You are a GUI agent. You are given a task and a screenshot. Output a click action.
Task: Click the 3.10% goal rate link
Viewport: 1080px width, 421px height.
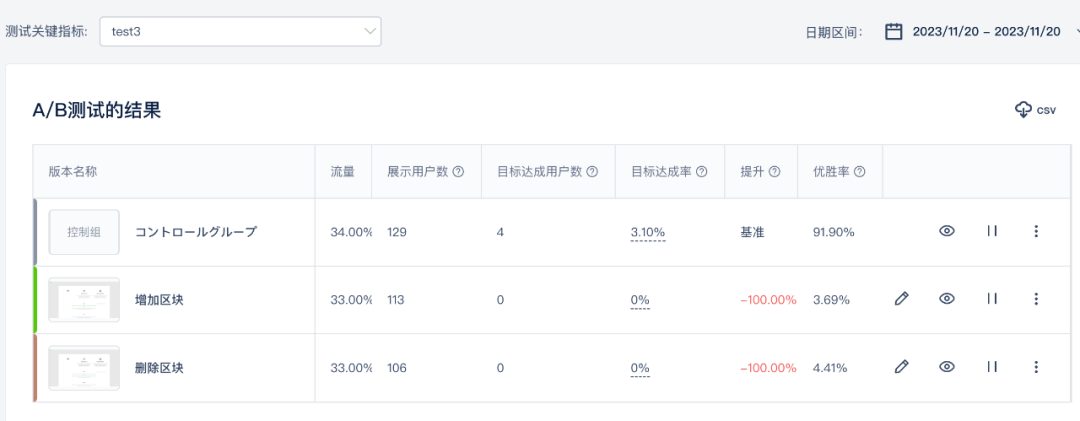[x=647, y=232]
